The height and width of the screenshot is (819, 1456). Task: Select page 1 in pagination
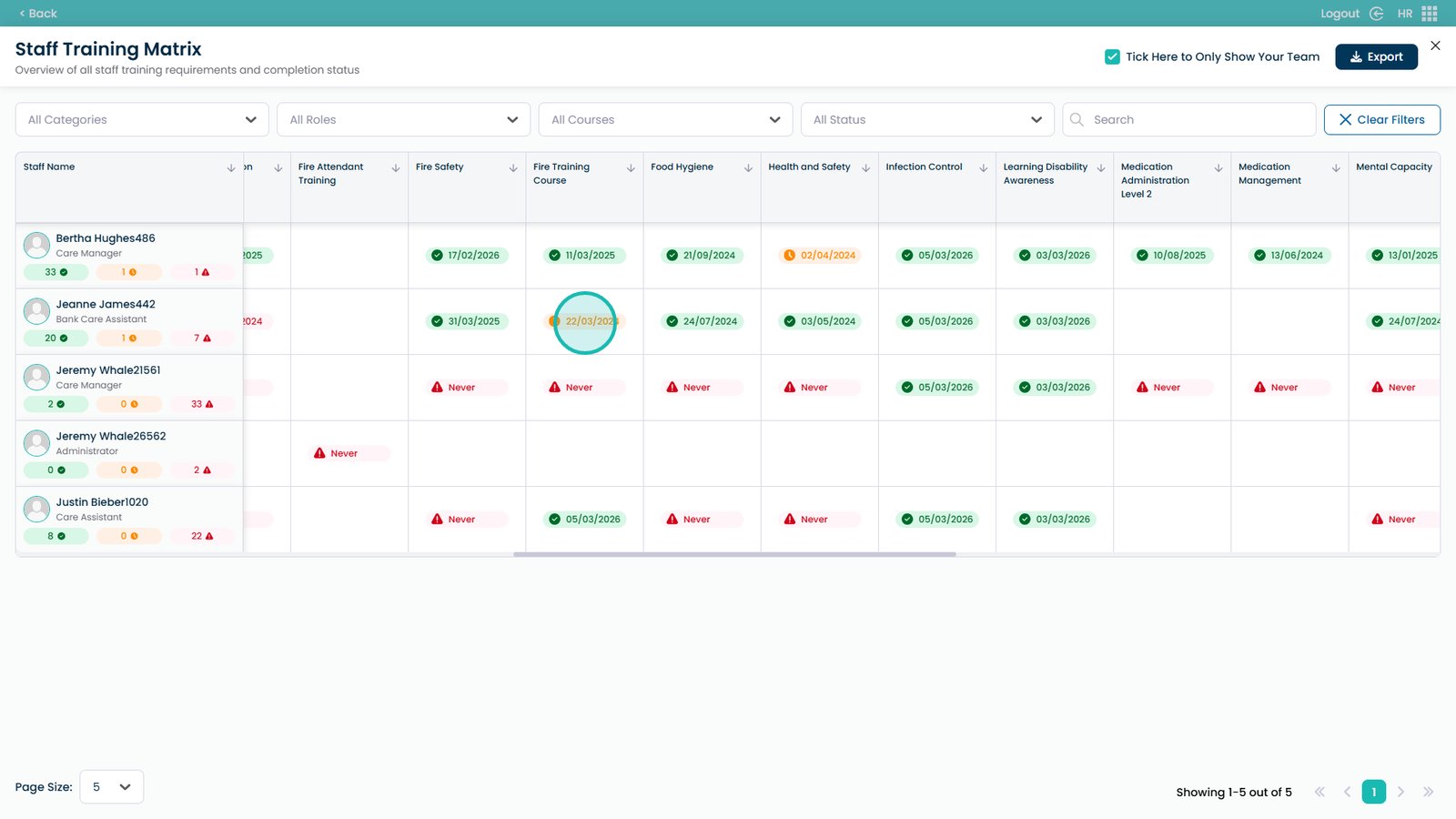click(1373, 792)
